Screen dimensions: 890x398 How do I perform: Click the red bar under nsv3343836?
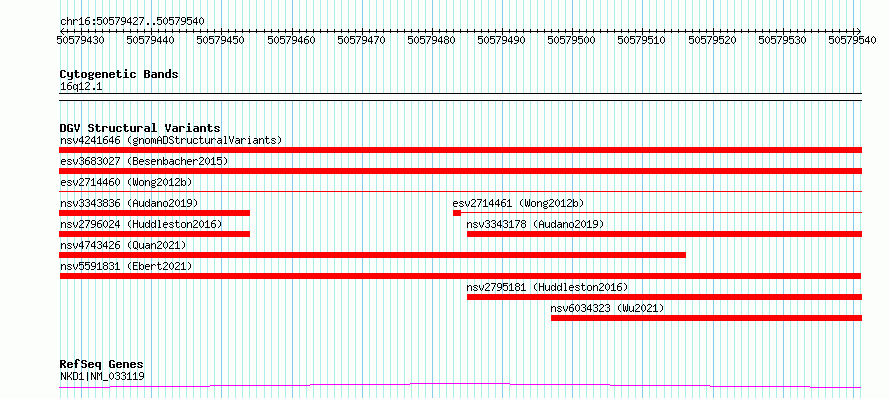pos(154,213)
